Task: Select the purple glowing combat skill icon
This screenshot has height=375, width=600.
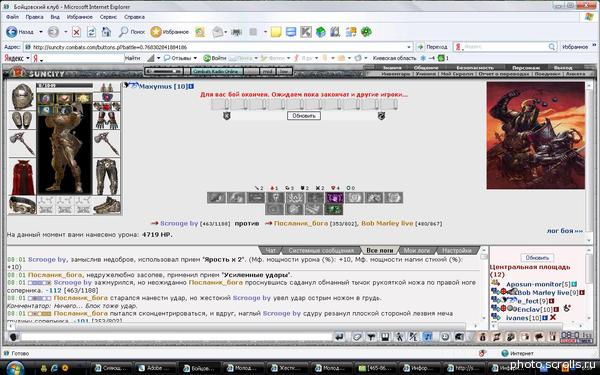Action: 334,197
